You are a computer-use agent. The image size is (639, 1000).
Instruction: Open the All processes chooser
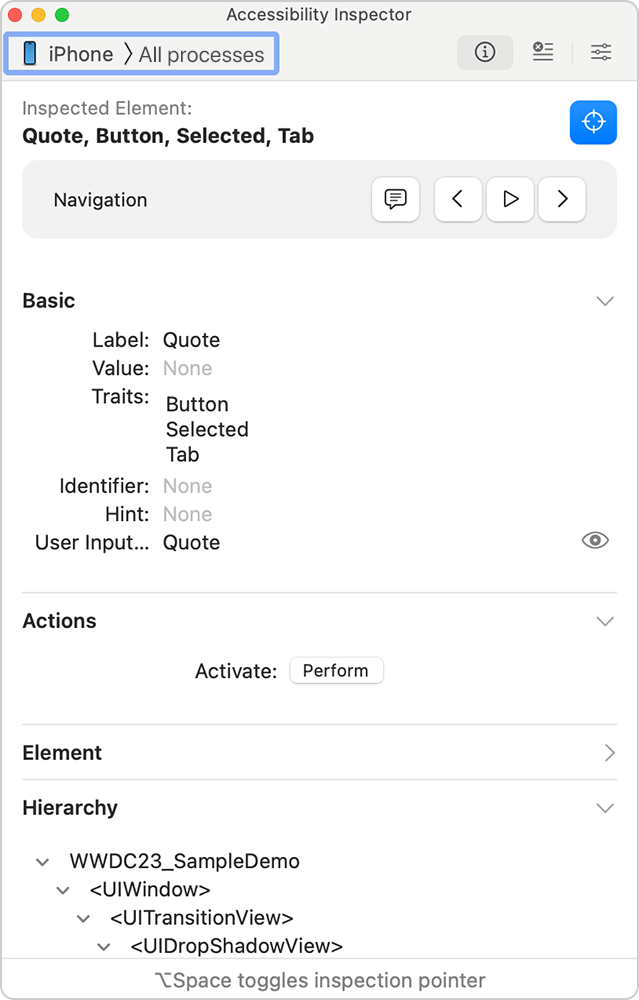(x=201, y=55)
